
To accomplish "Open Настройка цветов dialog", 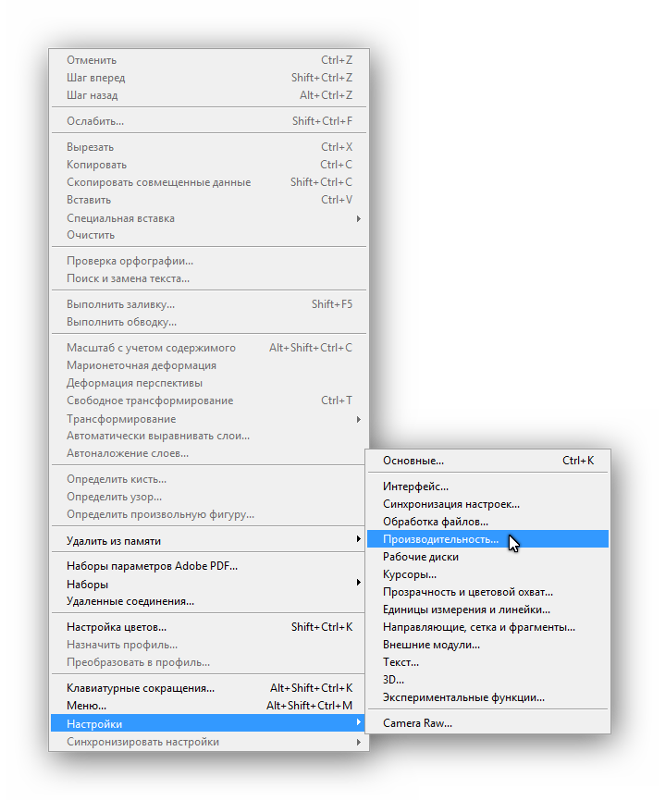I will 208,627.
